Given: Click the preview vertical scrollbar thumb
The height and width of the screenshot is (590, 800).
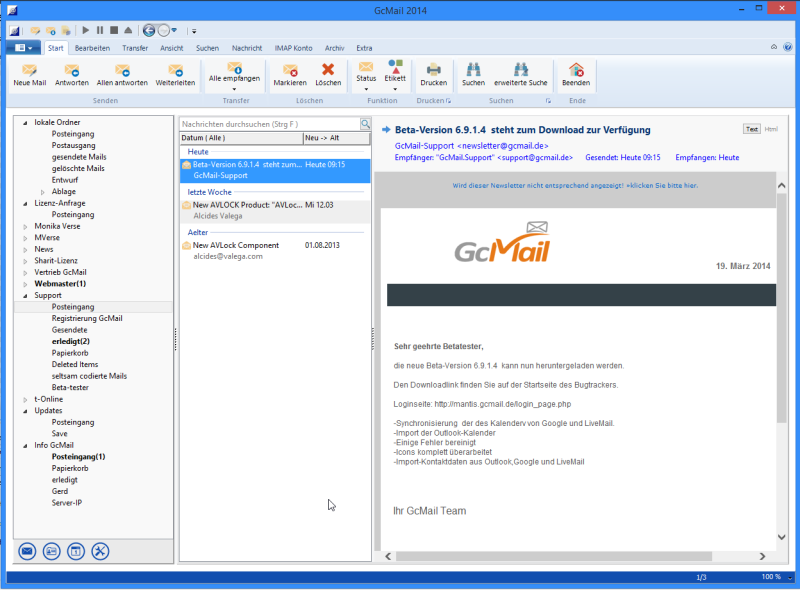Looking at the screenshot, I should pos(781,308).
